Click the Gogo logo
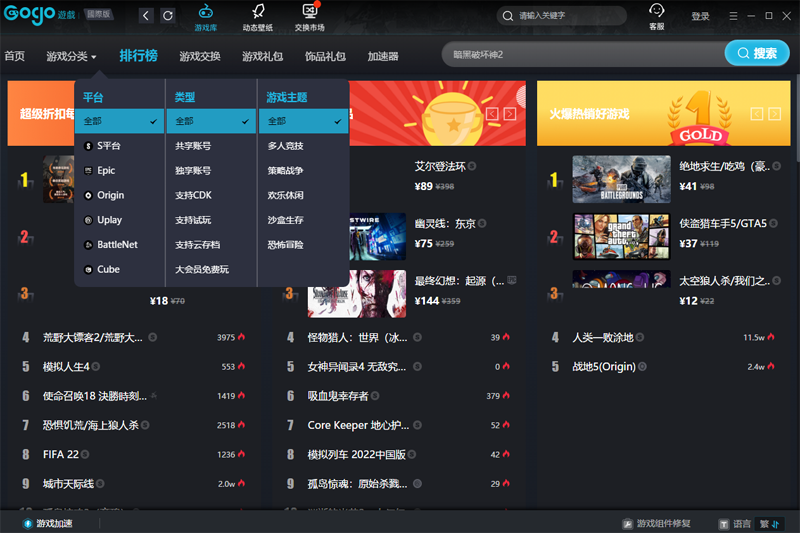This screenshot has height=533, width=800. 30,14
